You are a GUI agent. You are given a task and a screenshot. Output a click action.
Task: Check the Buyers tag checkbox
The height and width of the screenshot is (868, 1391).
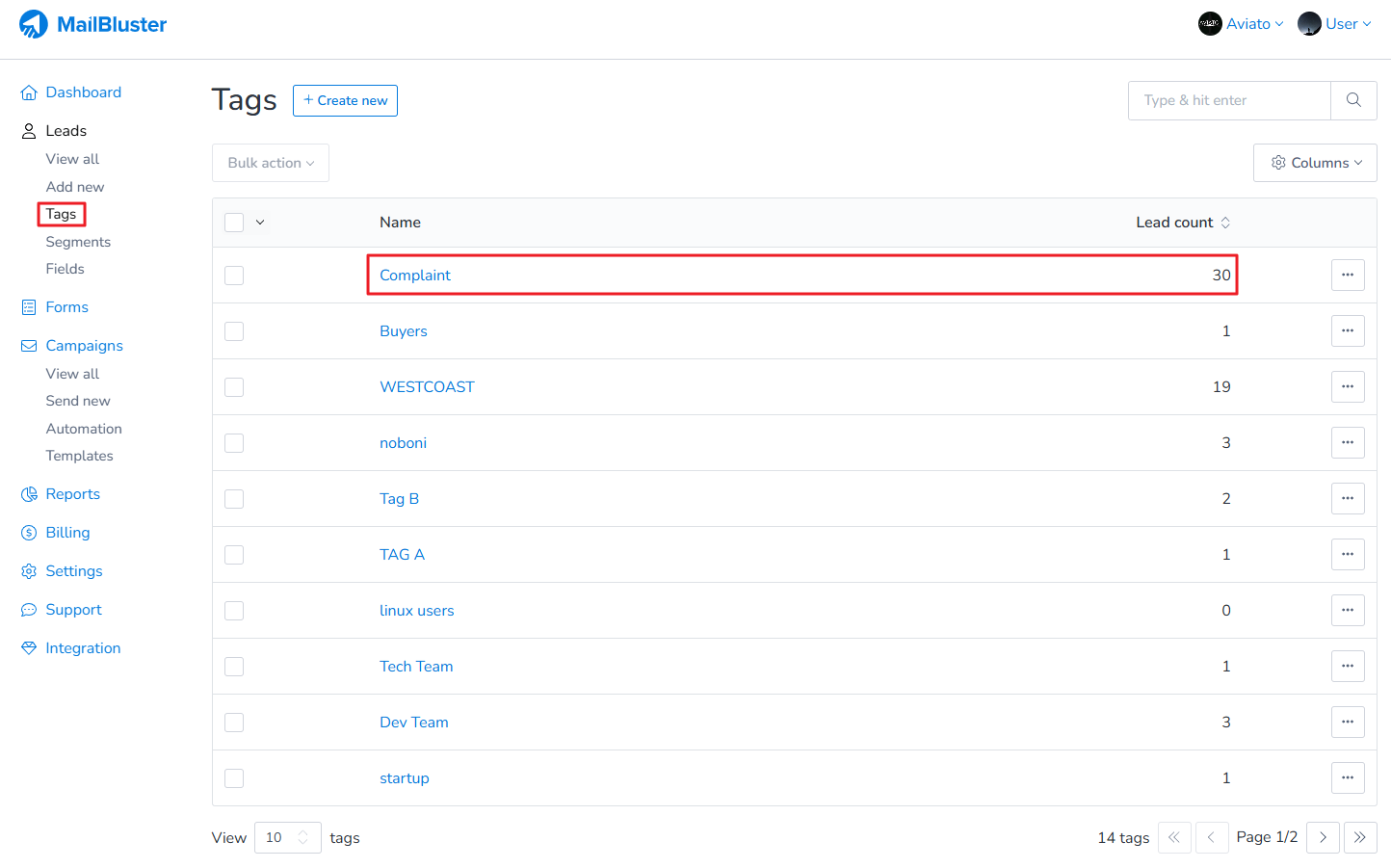click(x=234, y=331)
